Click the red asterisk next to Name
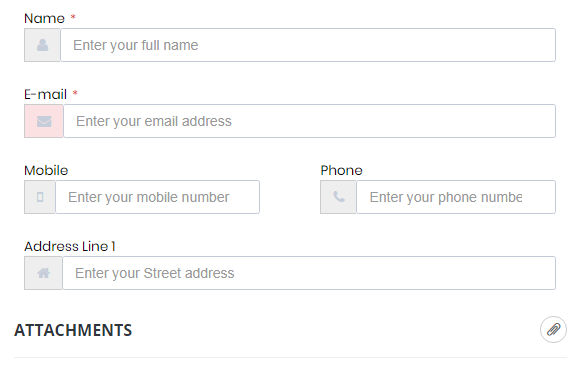Viewport: 577px width, 377px height. (73, 17)
